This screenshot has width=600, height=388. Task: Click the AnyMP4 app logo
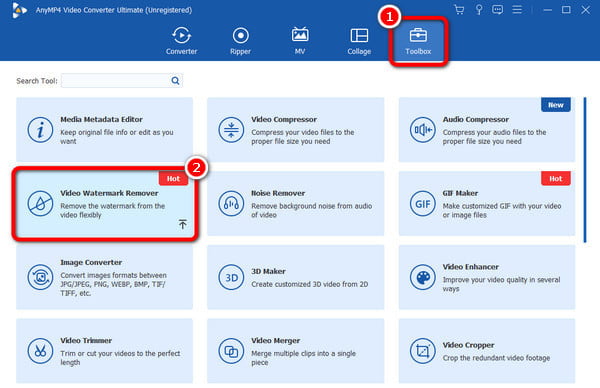(x=19, y=10)
